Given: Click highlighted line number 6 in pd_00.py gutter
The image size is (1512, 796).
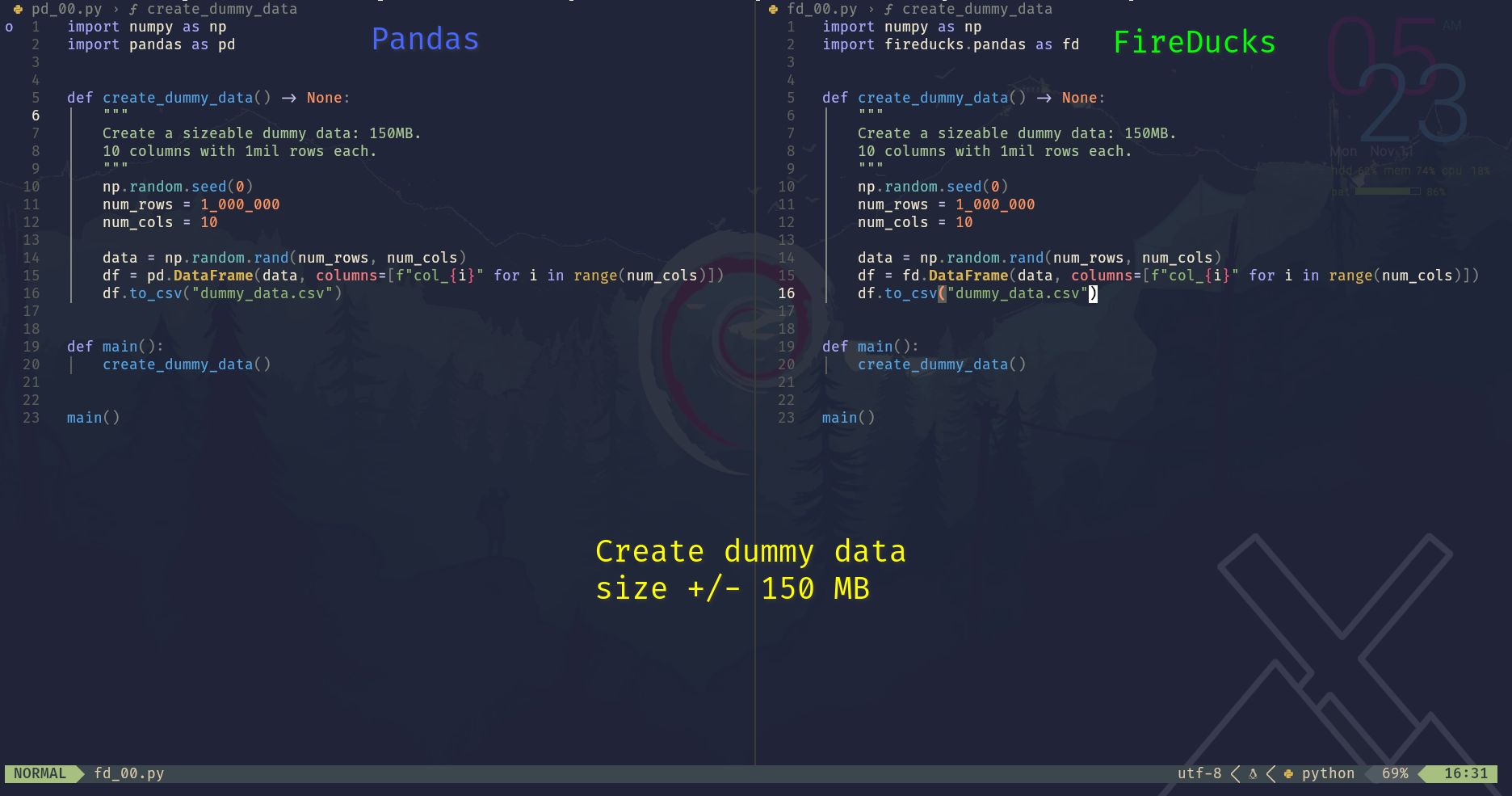Looking at the screenshot, I should coord(36,116).
